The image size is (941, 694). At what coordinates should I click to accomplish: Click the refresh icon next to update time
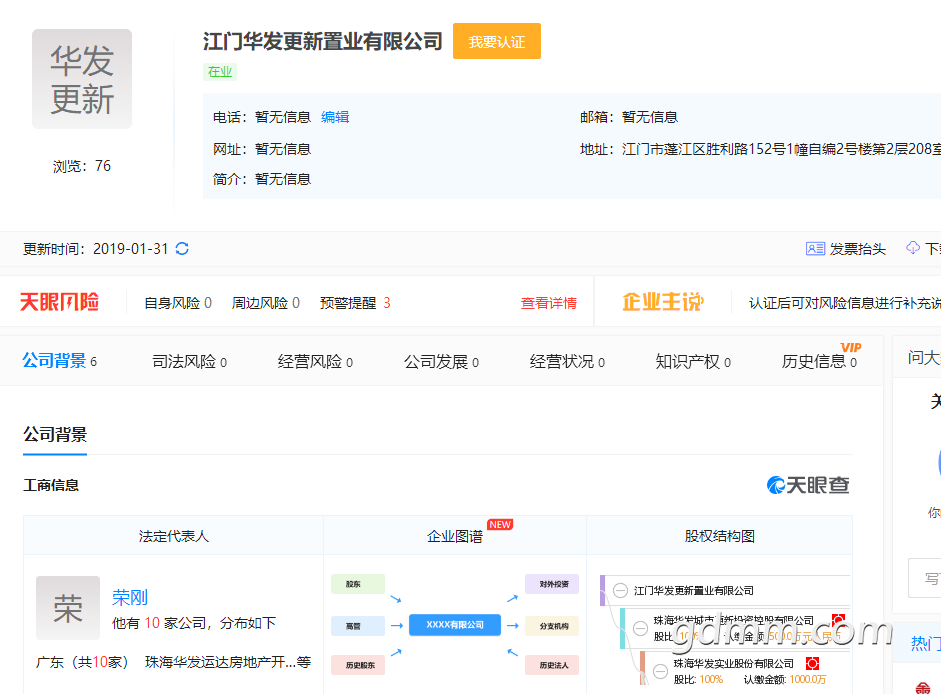[182, 249]
